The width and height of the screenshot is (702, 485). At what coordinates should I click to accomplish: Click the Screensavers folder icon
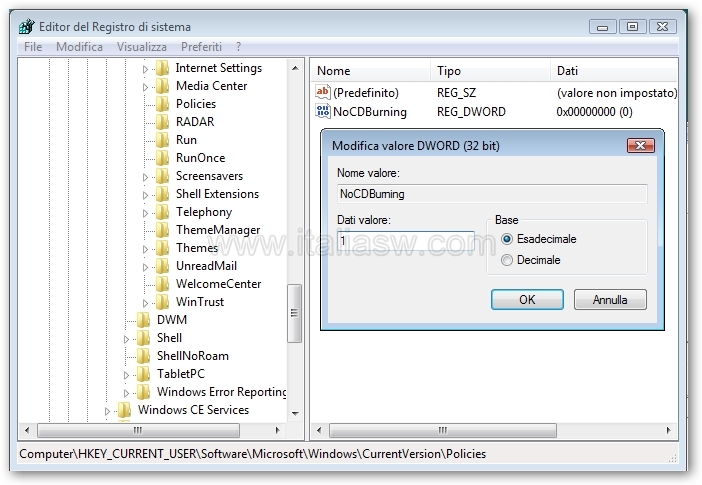pos(163,176)
